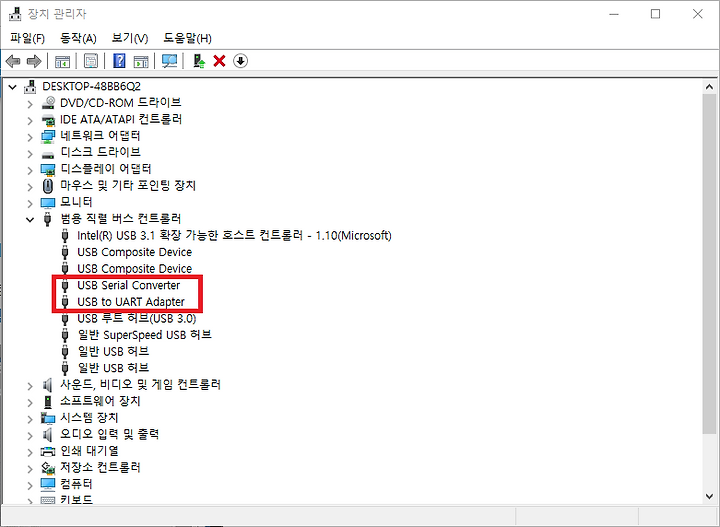720x527 pixels.
Task: Click the IDE ATA/ATAPI controller icon
Action: tap(48, 120)
